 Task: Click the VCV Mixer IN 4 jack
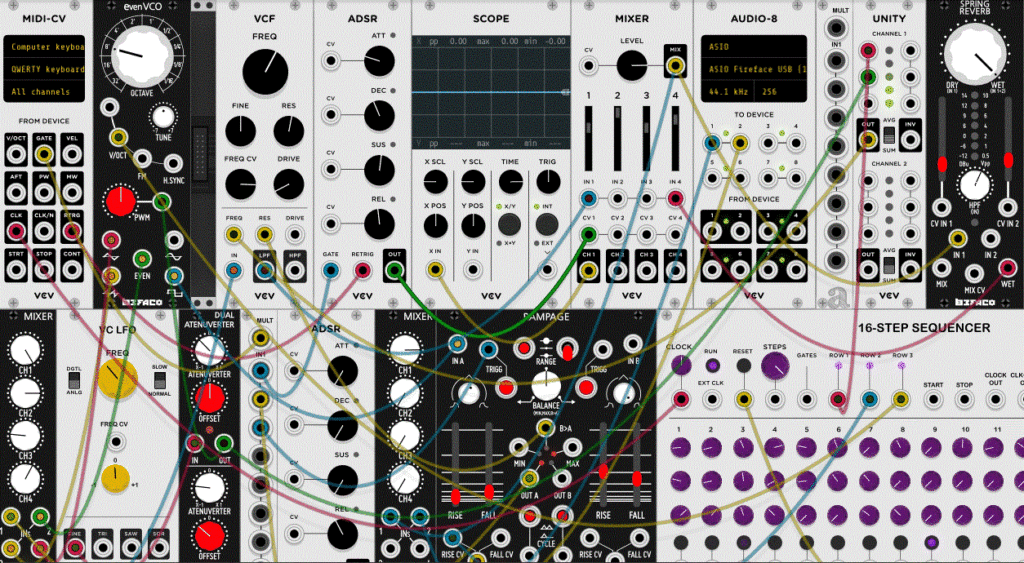675,198
